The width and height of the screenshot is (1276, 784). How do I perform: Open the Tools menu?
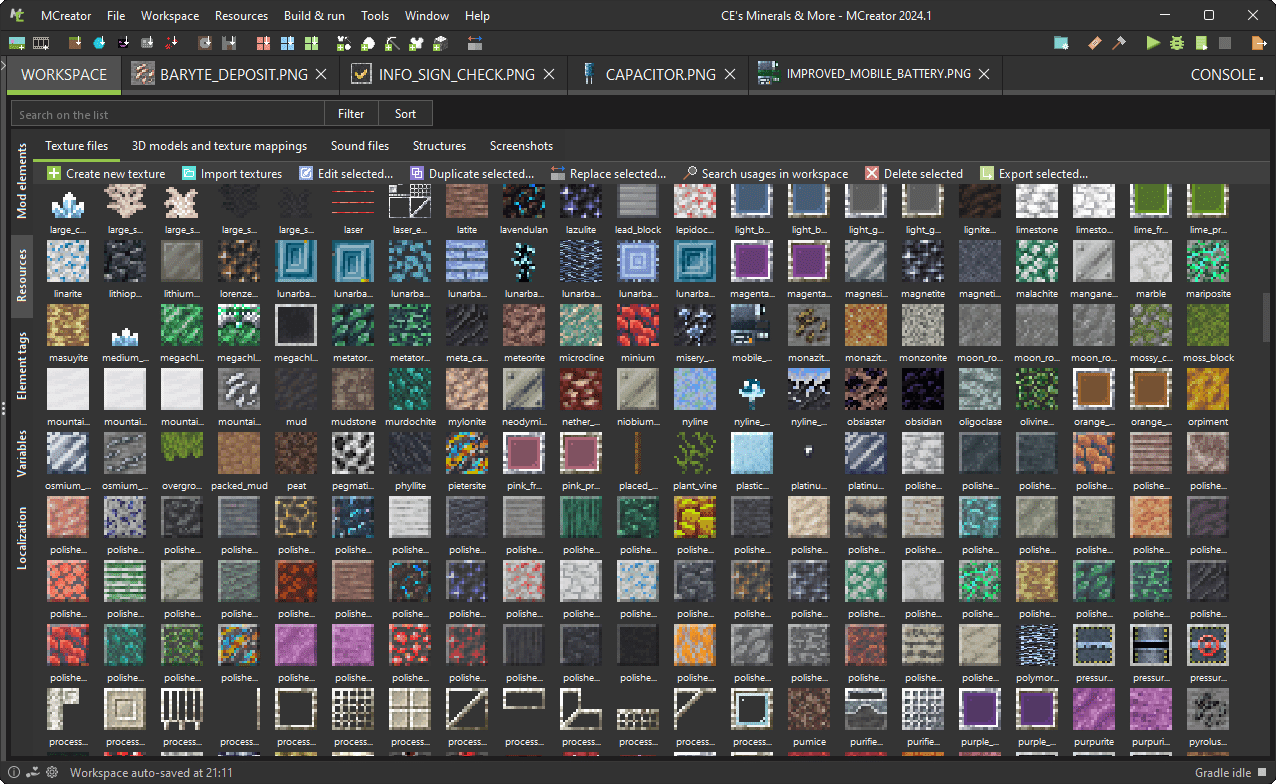[375, 16]
